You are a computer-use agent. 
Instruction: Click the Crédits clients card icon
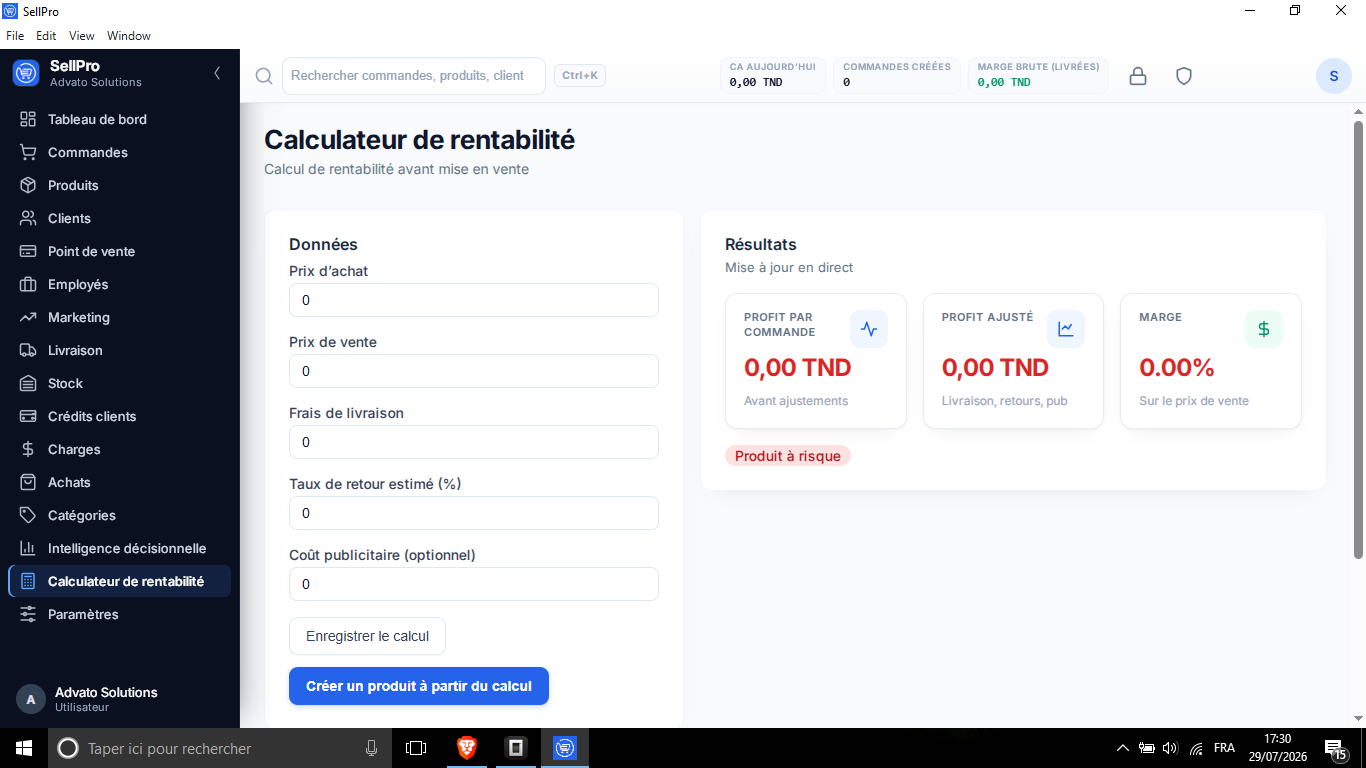[28, 416]
